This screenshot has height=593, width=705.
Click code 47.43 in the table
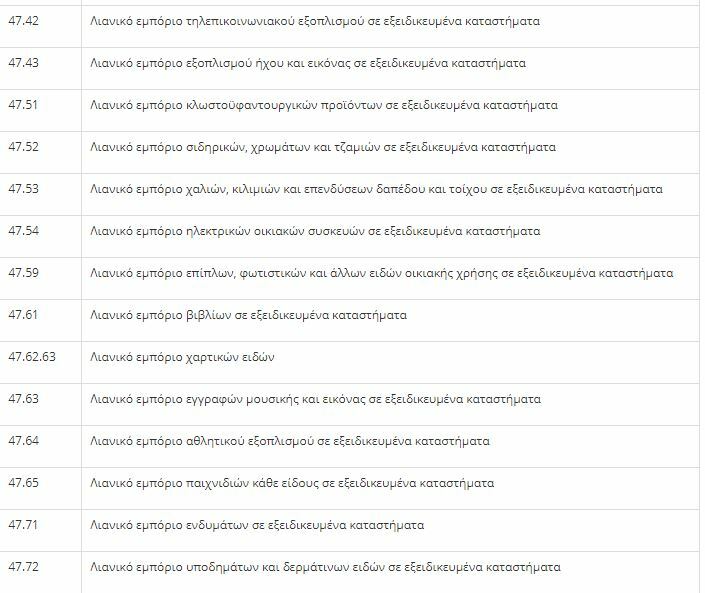[x=23, y=63]
